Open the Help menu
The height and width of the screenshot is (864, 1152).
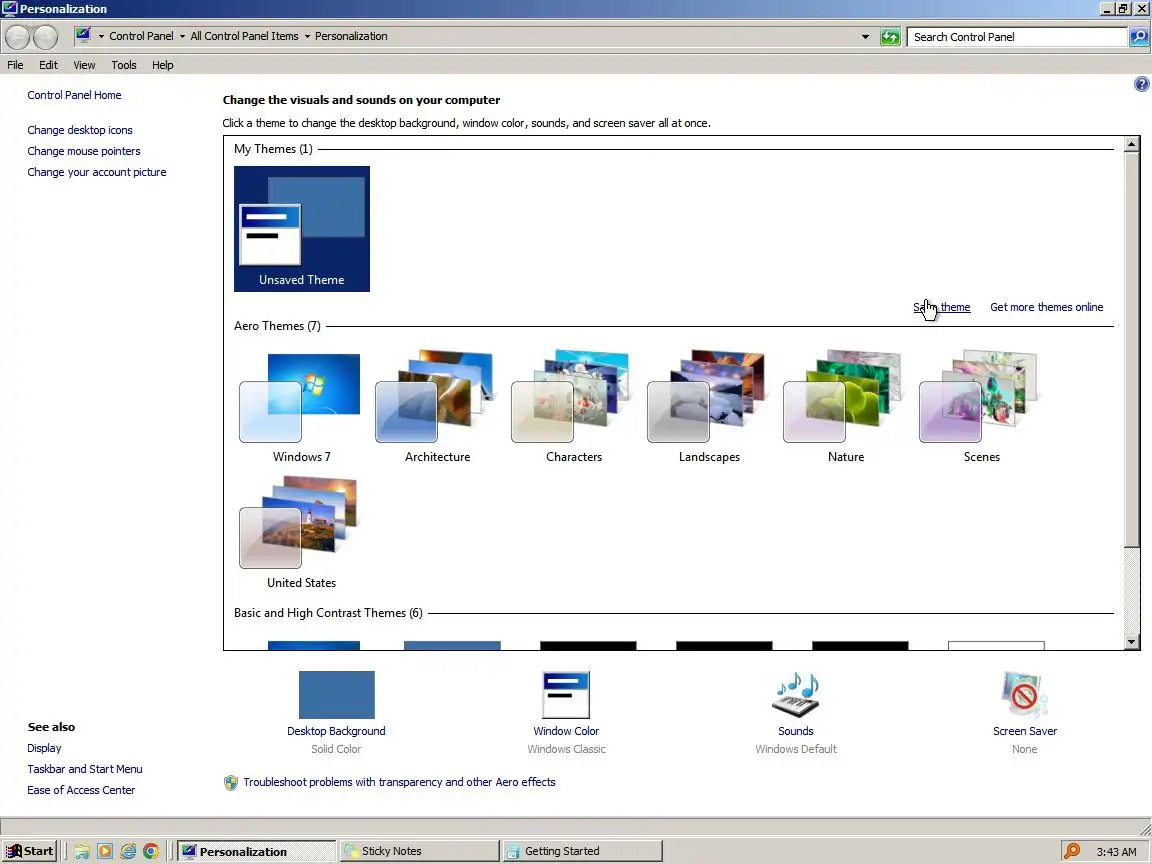[162, 65]
